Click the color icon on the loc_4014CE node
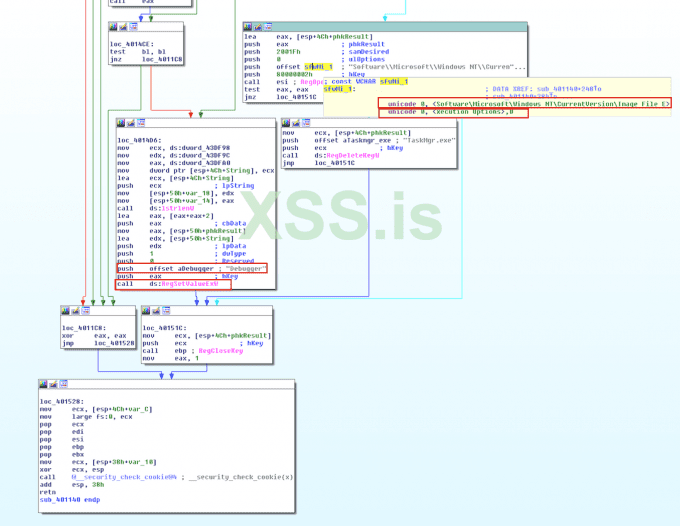The width and height of the screenshot is (680, 526). [x=113, y=27]
